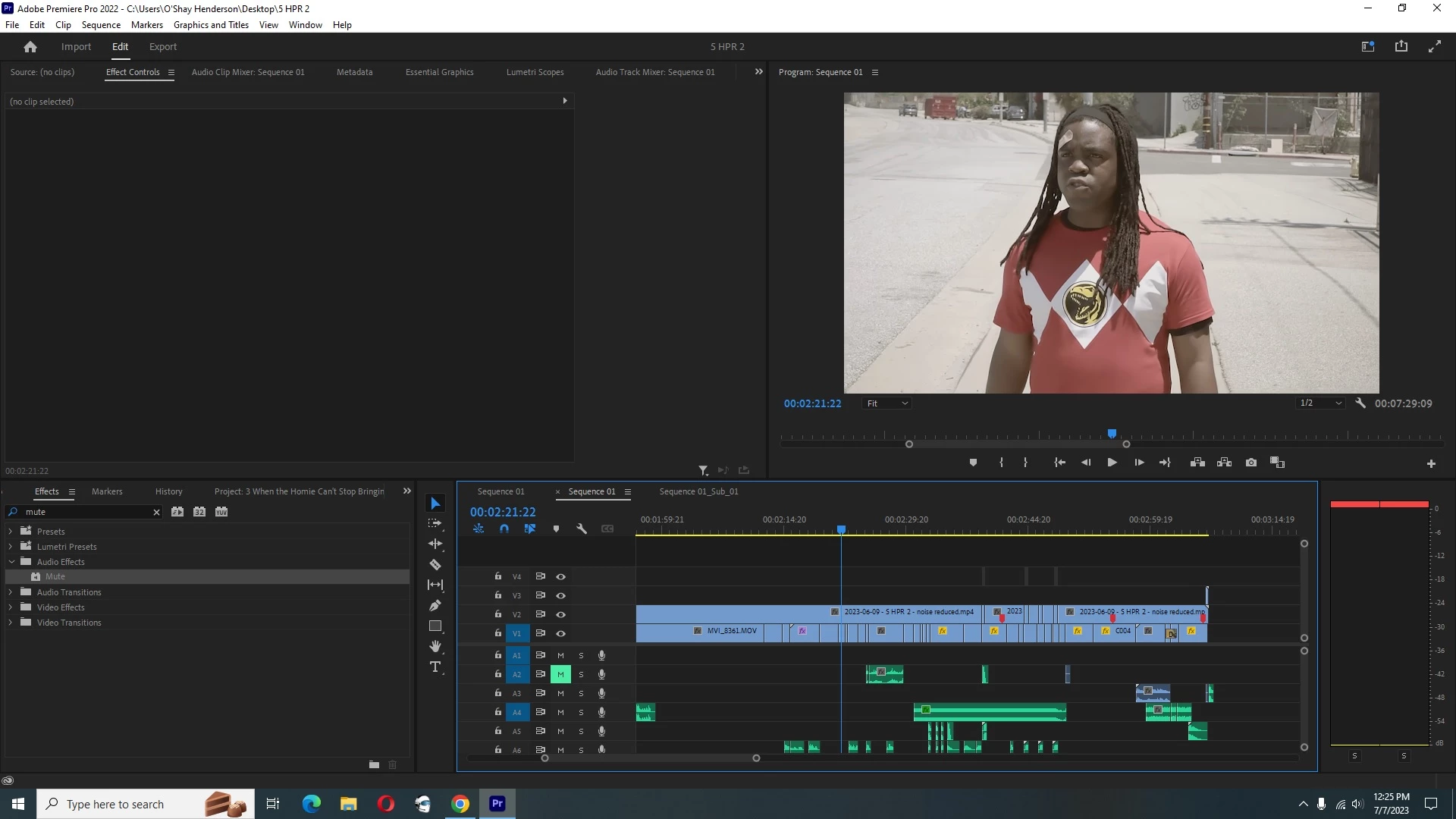The width and height of the screenshot is (1456, 819).
Task: Expand the Video Effects folder
Action: pyautogui.click(x=11, y=607)
